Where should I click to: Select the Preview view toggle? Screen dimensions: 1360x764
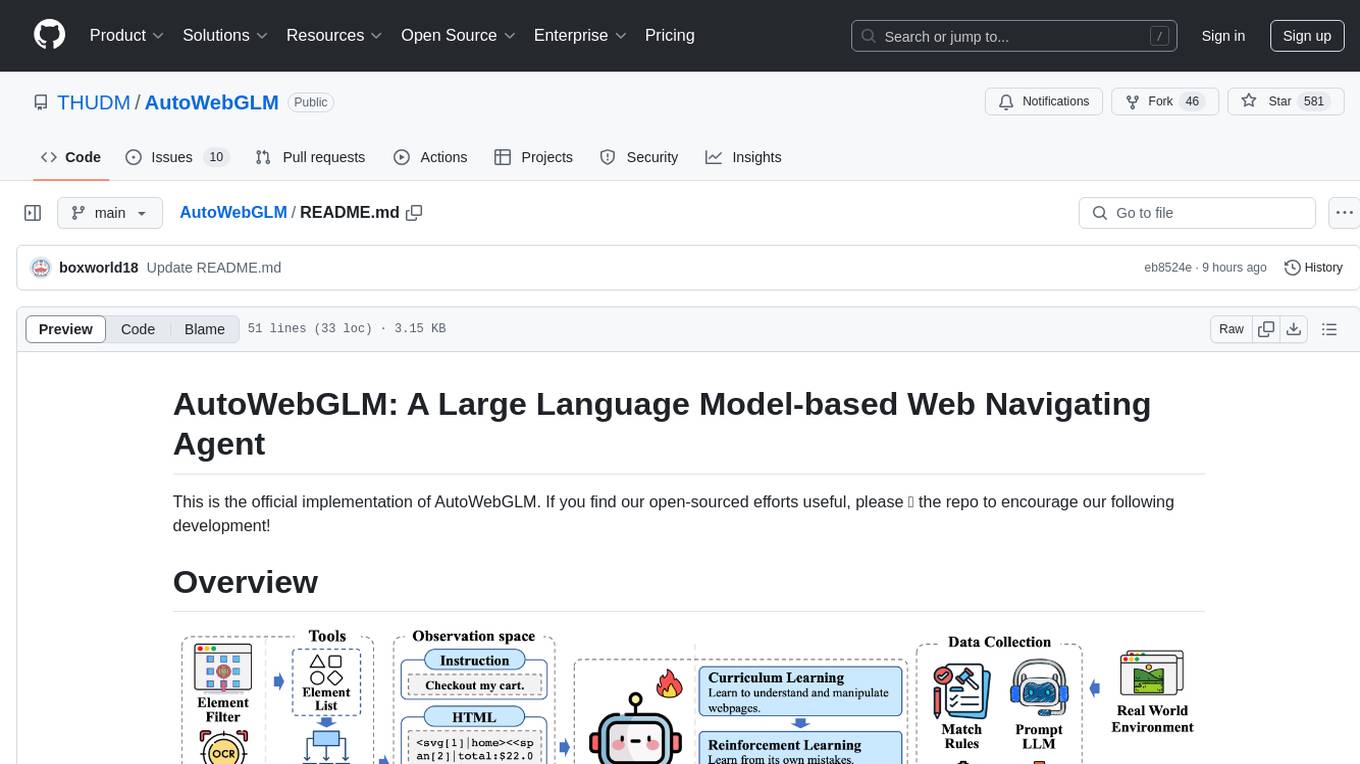coord(66,329)
